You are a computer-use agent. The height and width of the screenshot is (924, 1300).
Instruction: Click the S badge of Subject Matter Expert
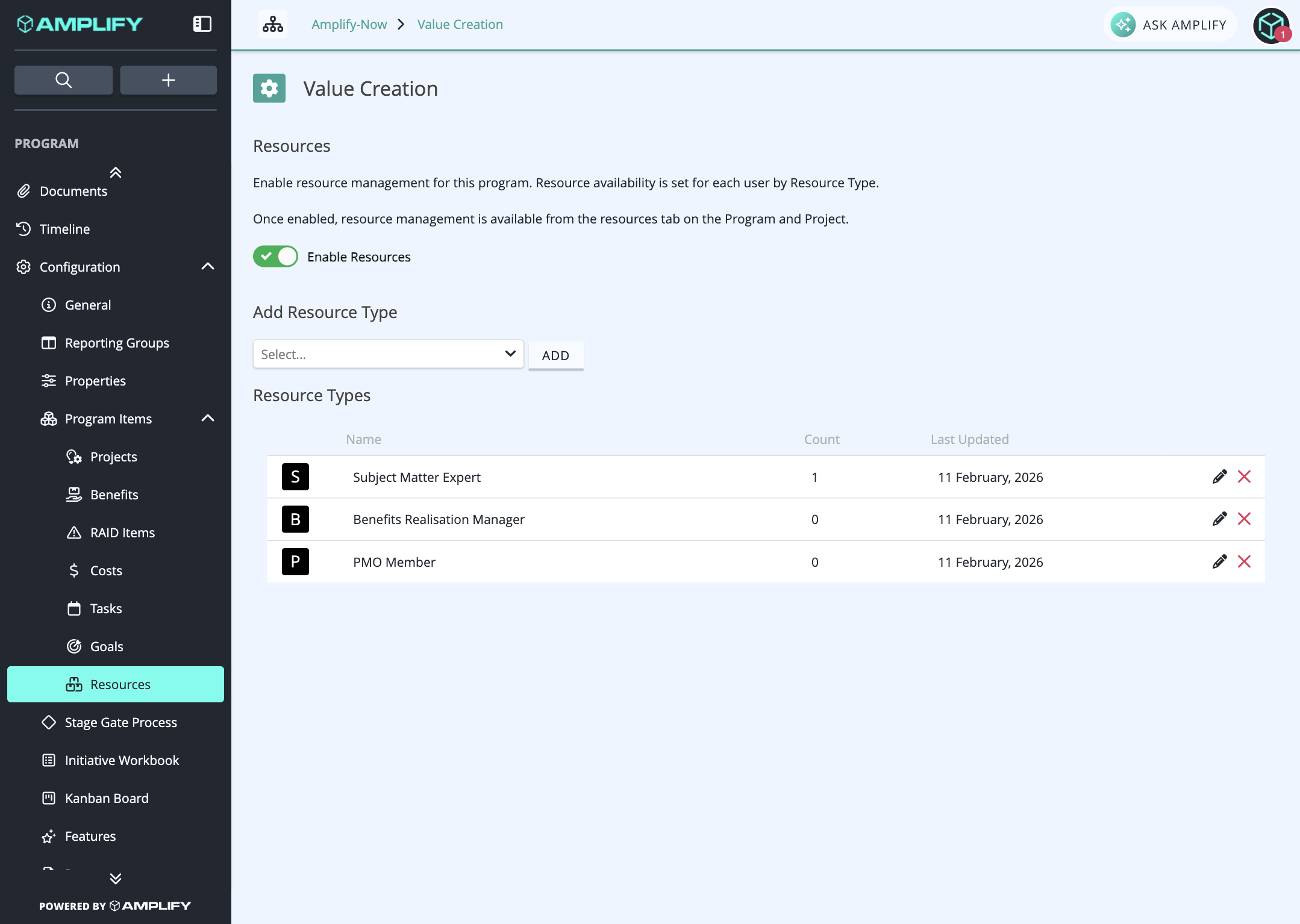(x=295, y=476)
